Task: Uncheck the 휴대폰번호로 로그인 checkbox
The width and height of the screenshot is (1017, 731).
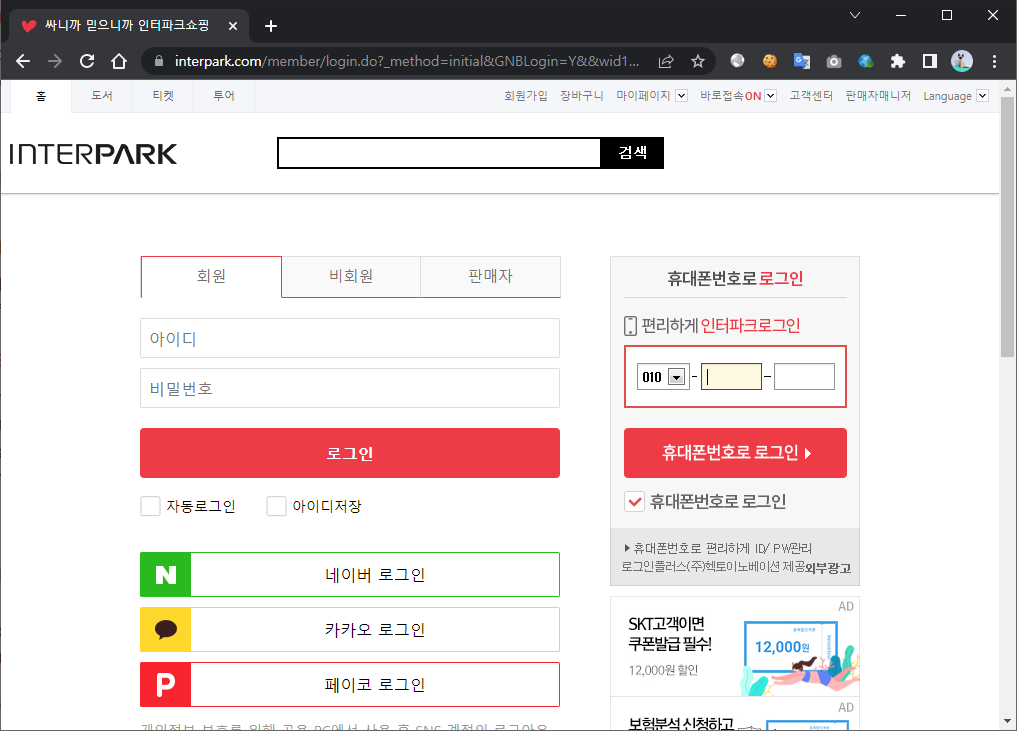Action: [634, 501]
